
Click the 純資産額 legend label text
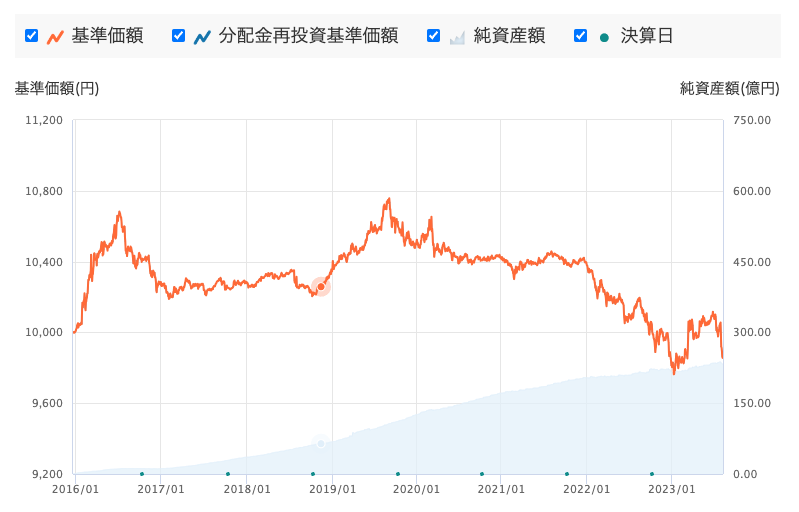coord(509,36)
